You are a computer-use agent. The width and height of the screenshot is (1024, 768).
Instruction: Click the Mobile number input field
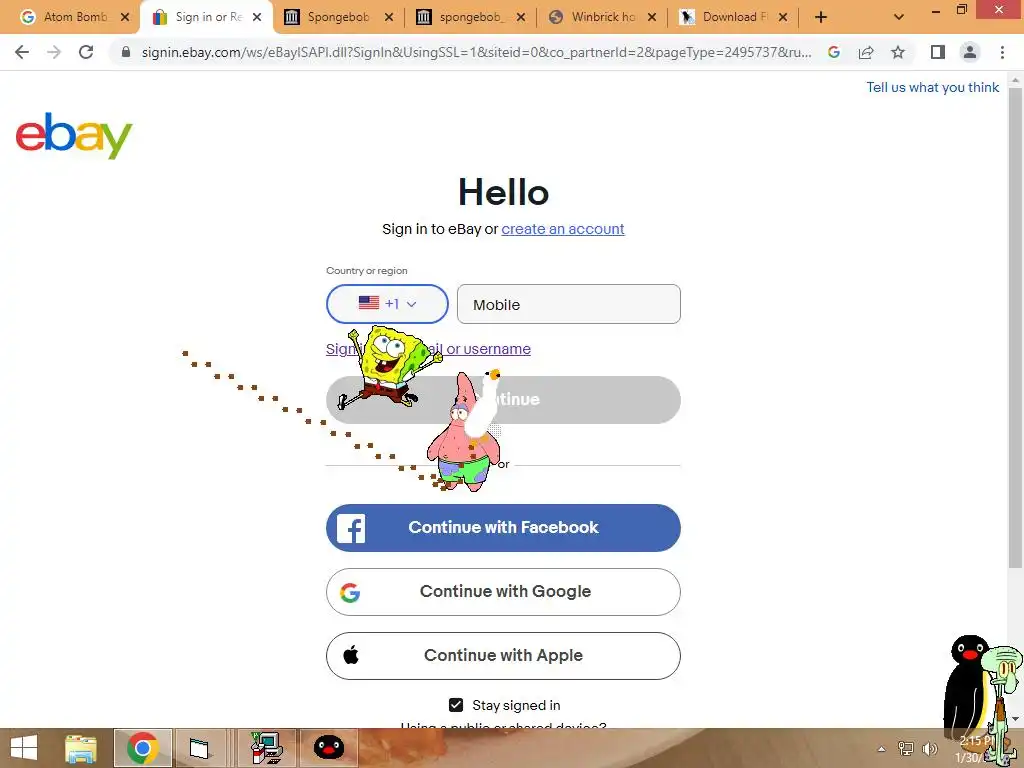[569, 304]
